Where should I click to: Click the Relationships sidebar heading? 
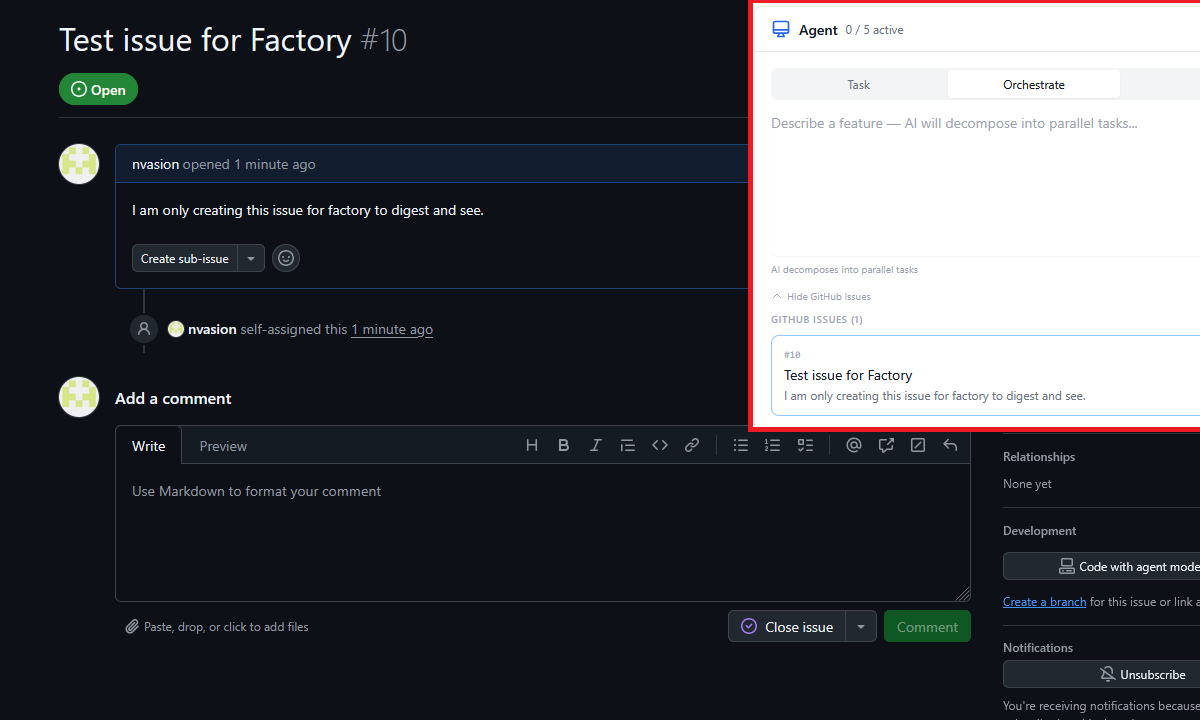pyautogui.click(x=1039, y=456)
